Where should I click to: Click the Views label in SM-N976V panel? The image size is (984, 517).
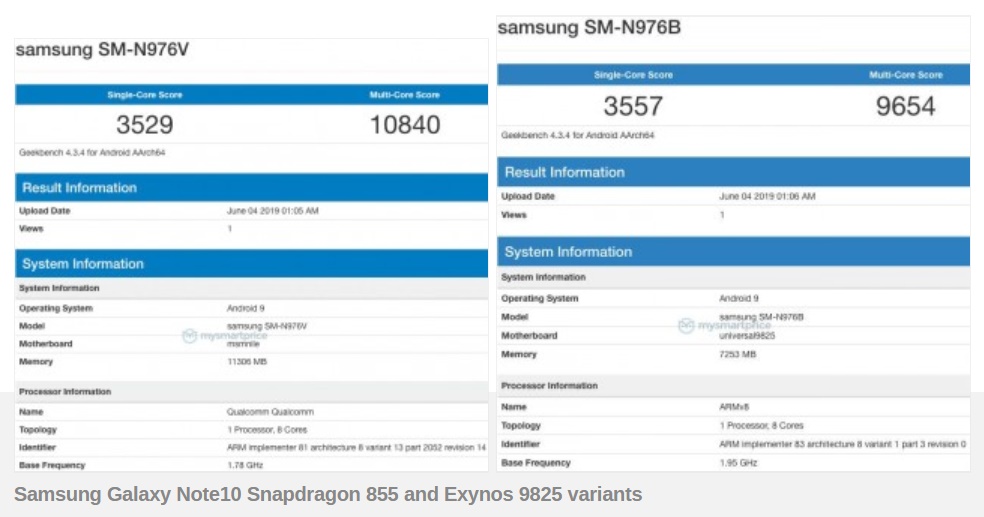click(x=31, y=228)
